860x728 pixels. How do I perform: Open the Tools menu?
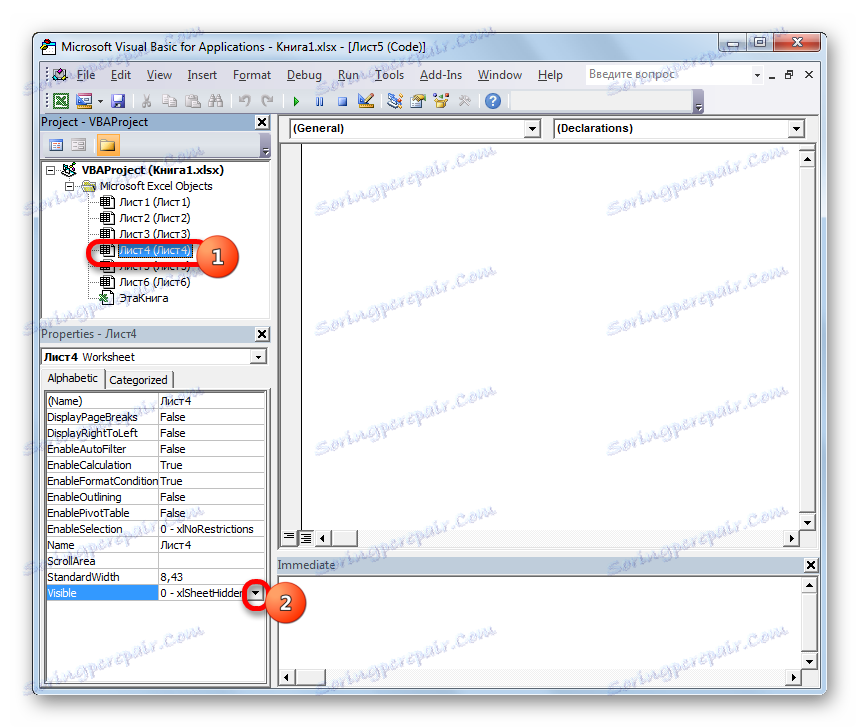click(x=389, y=75)
